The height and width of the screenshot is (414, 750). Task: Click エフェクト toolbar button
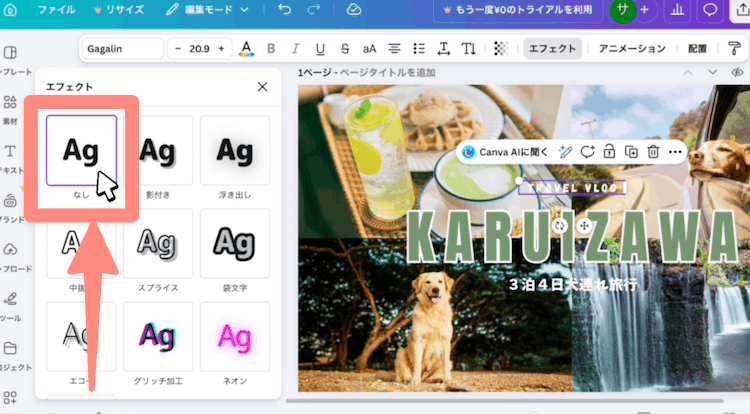552,49
